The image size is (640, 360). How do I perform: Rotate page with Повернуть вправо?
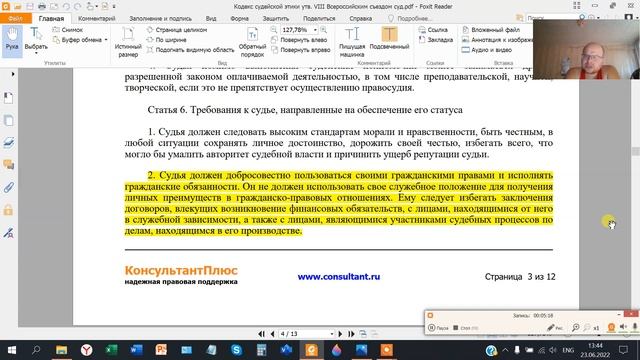coord(300,50)
